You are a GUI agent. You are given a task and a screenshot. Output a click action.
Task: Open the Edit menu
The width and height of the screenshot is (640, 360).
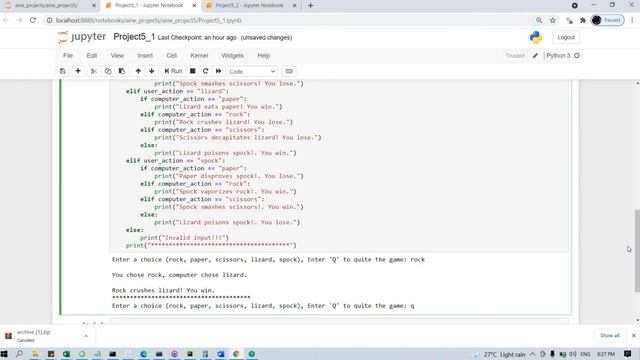click(x=92, y=56)
